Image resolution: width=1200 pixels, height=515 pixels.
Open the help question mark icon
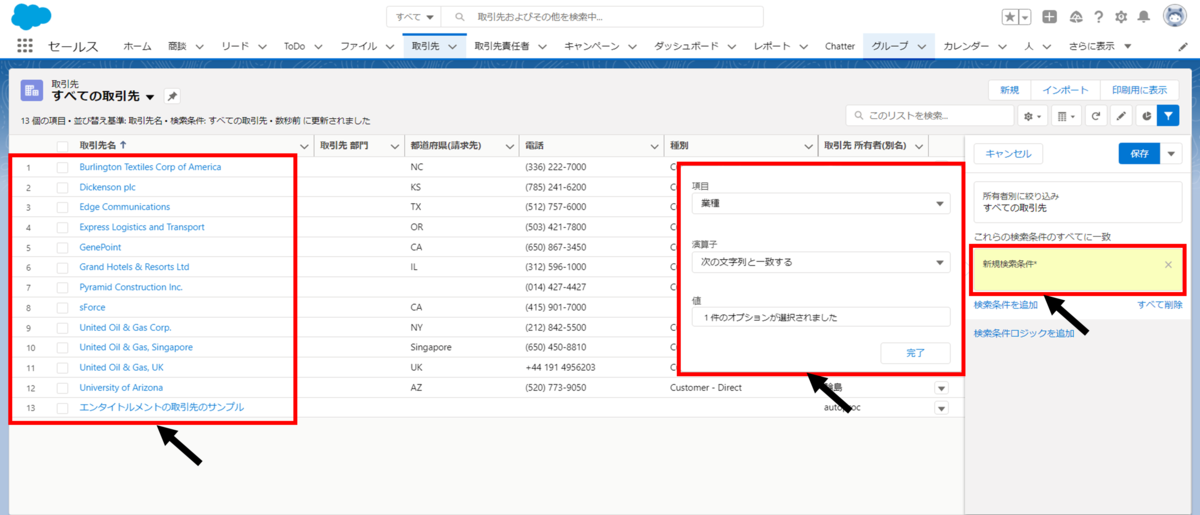coord(1099,17)
